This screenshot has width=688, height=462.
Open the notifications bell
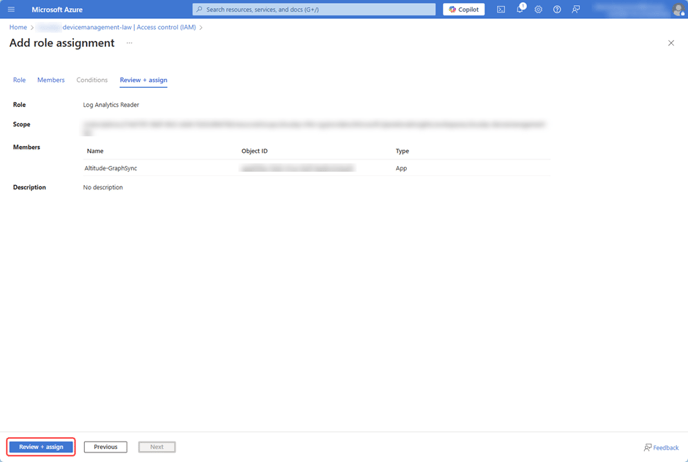coord(520,9)
